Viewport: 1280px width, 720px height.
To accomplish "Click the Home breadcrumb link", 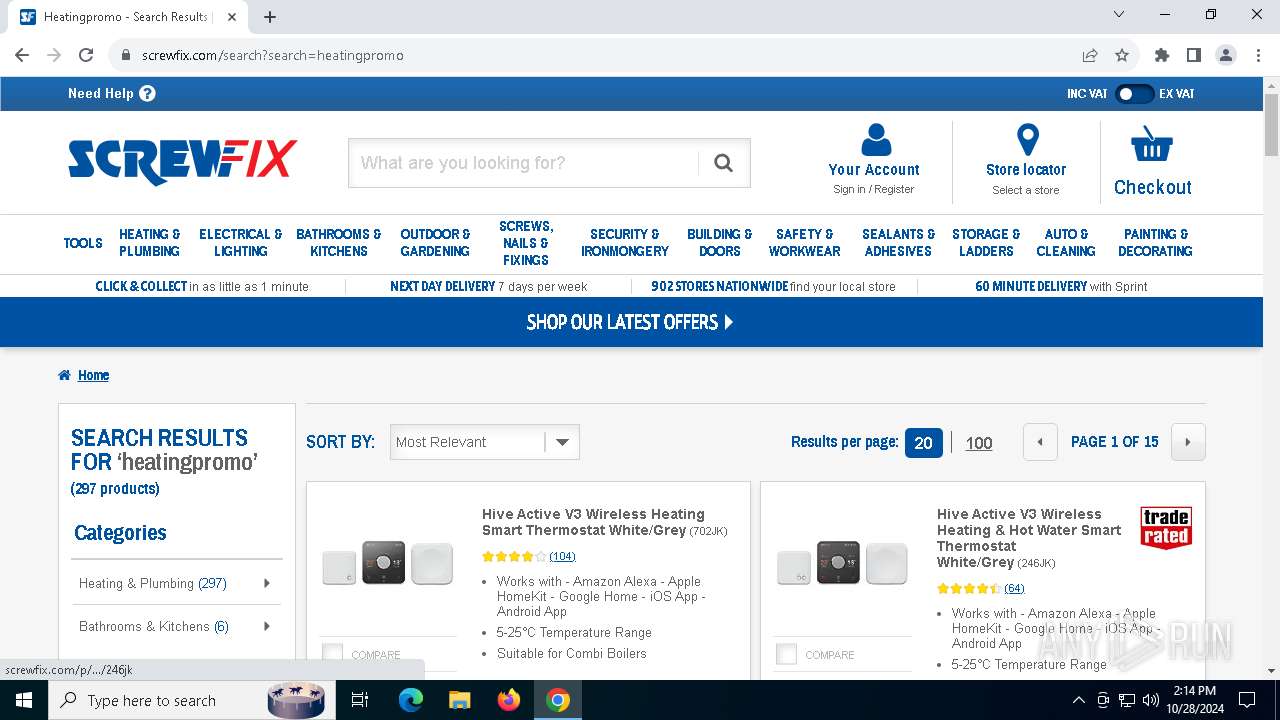I will point(93,375).
